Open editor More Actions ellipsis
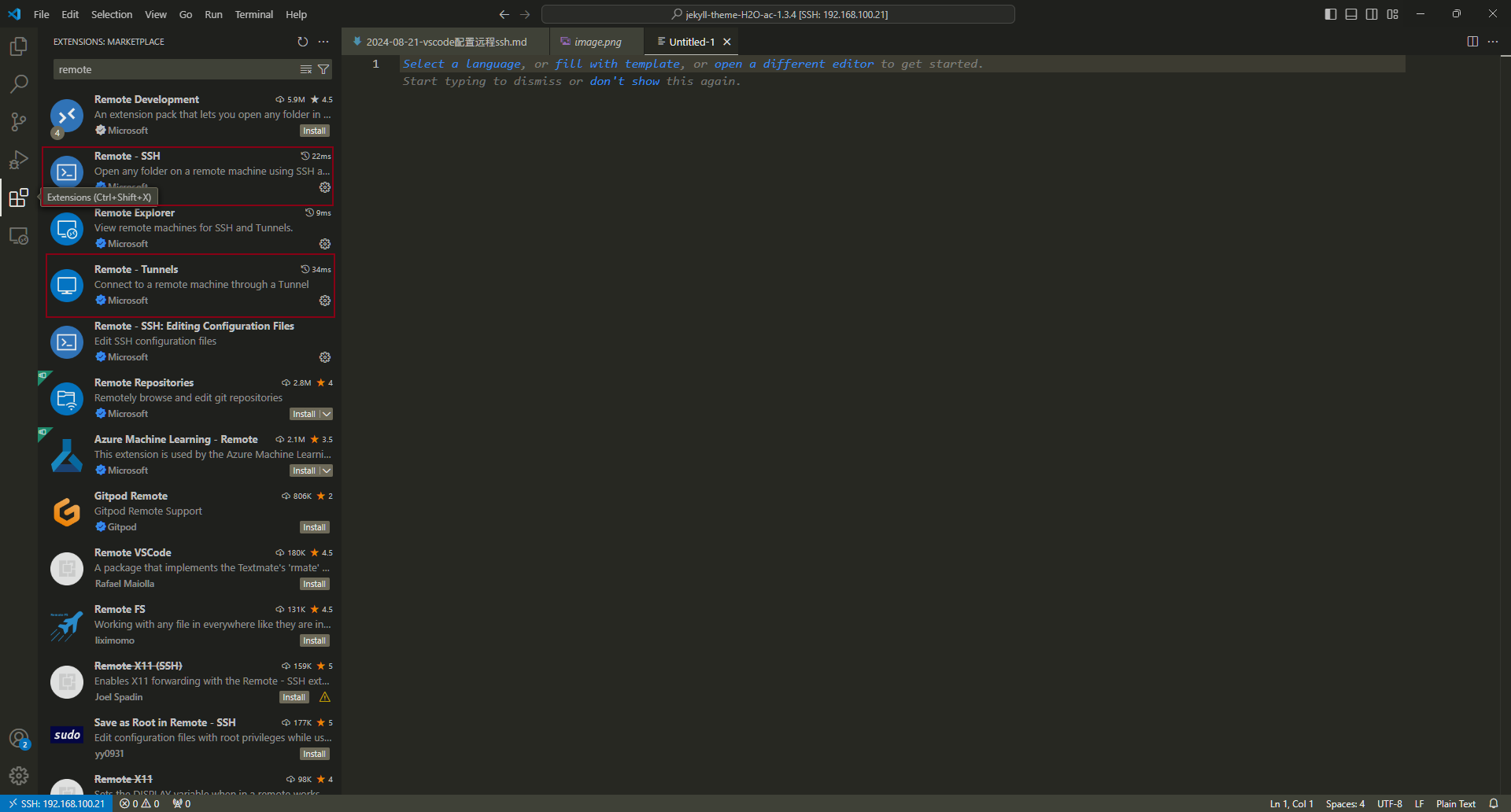 [x=1493, y=42]
